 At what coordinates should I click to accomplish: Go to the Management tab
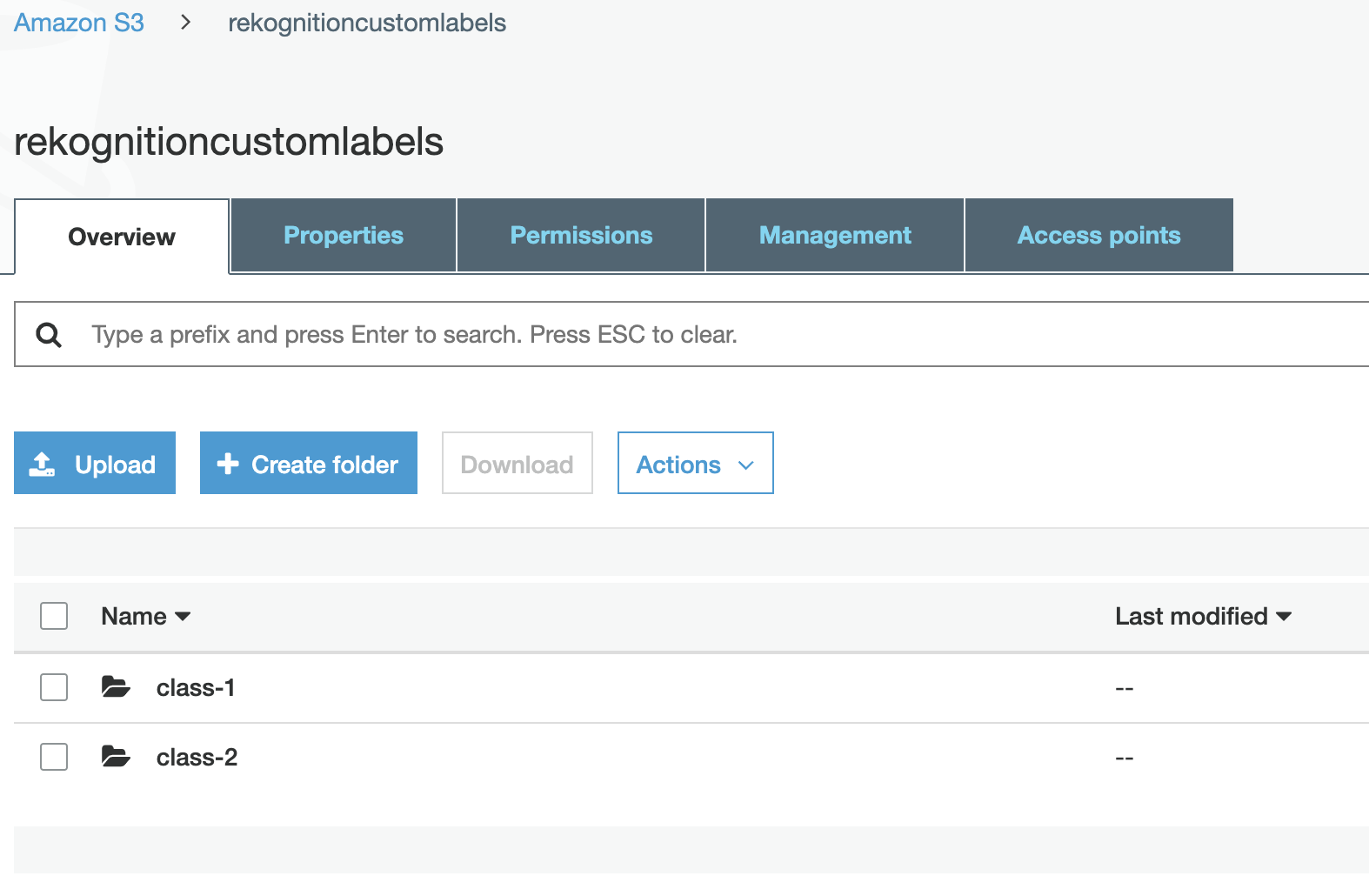[x=835, y=236]
